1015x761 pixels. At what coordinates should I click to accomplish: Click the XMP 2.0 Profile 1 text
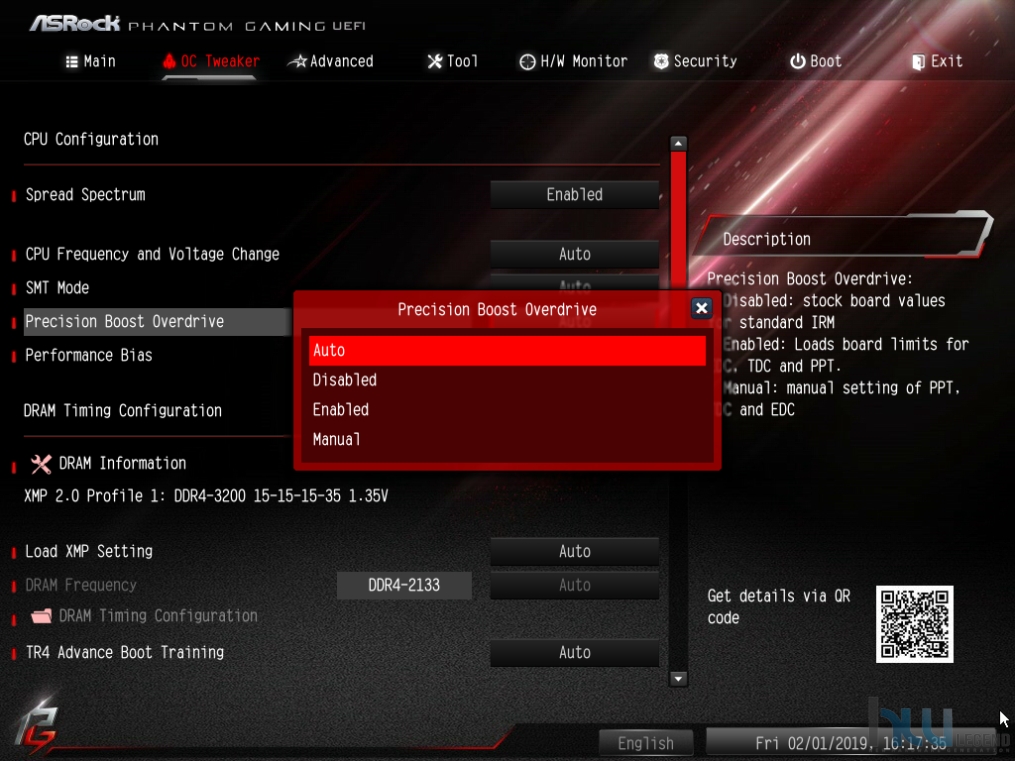[206, 496]
